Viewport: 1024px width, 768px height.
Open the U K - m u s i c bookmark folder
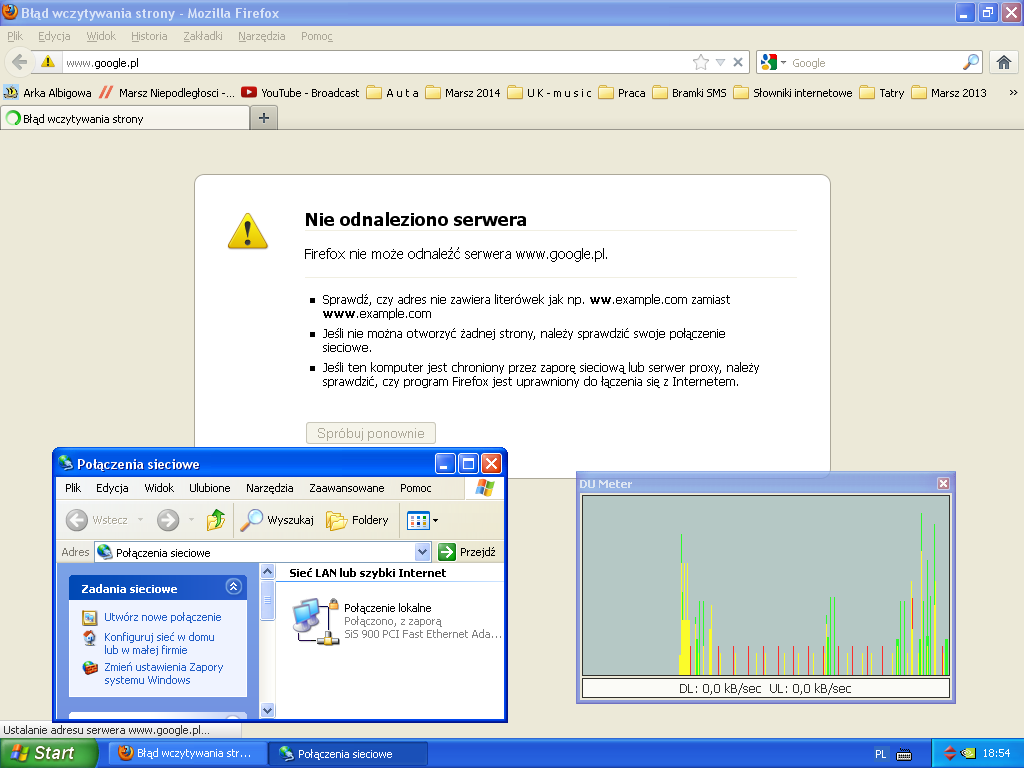pos(550,93)
